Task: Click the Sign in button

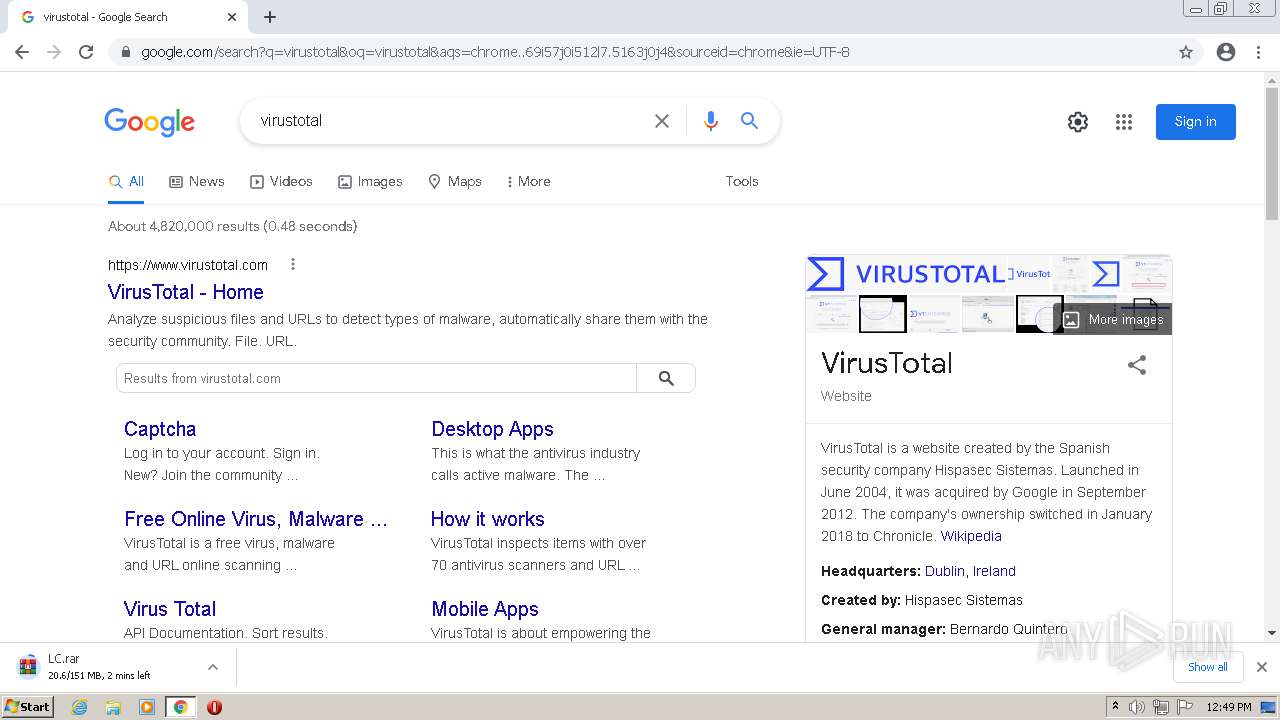Action: [x=1196, y=122]
